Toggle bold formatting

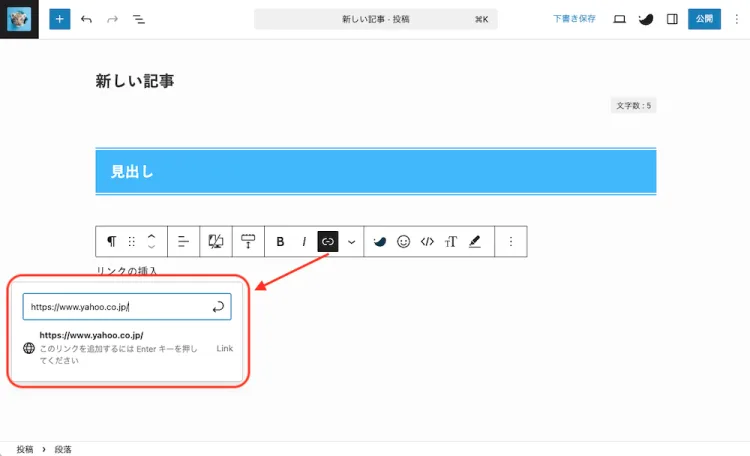pos(280,242)
